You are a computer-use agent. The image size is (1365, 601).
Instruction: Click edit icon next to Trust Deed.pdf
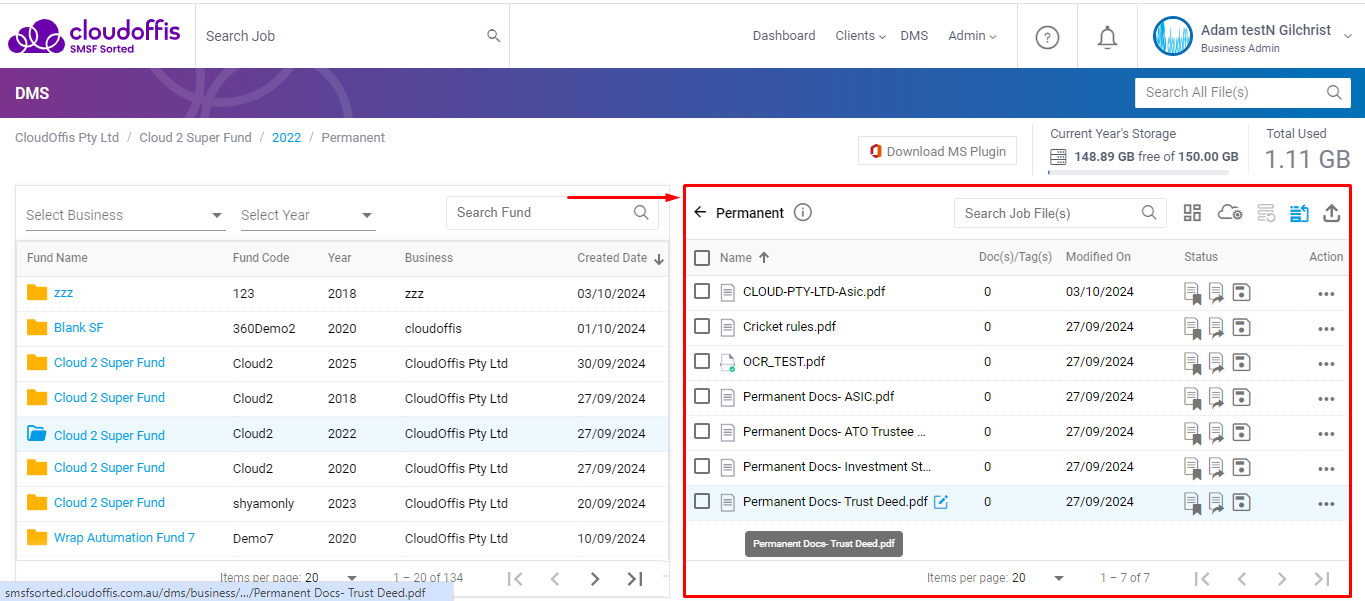click(941, 502)
